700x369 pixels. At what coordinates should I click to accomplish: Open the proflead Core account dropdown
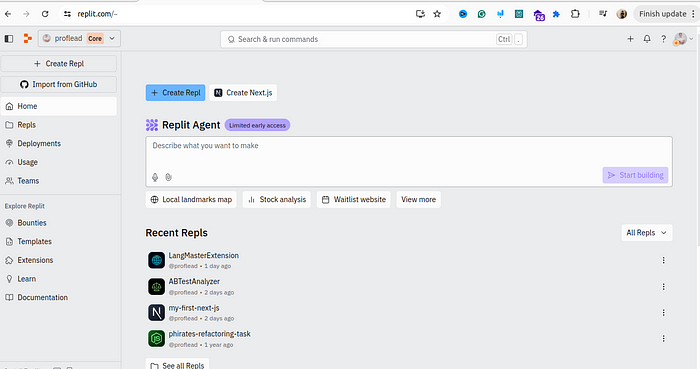tap(79, 39)
